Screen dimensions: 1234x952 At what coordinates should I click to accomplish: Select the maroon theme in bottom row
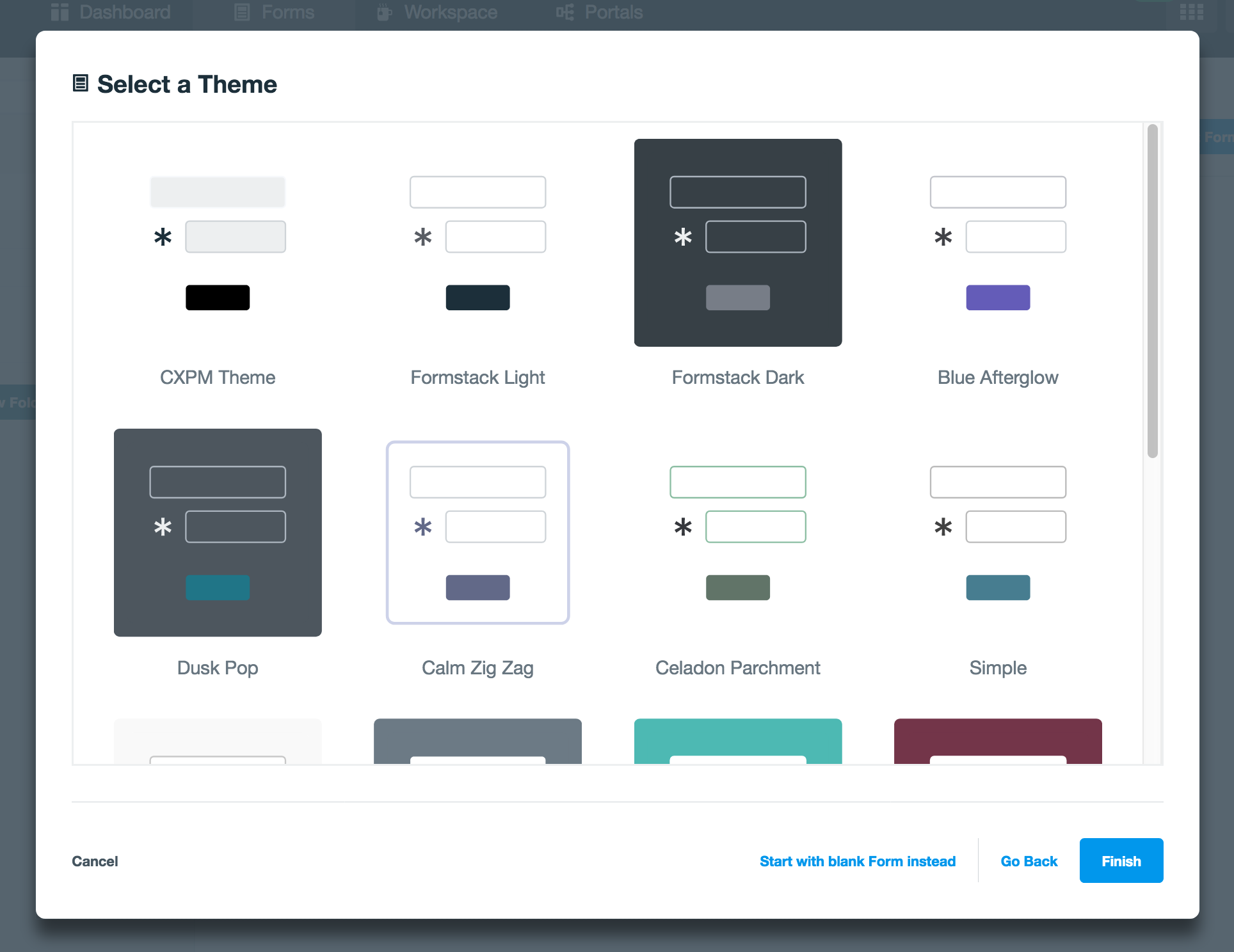click(997, 740)
